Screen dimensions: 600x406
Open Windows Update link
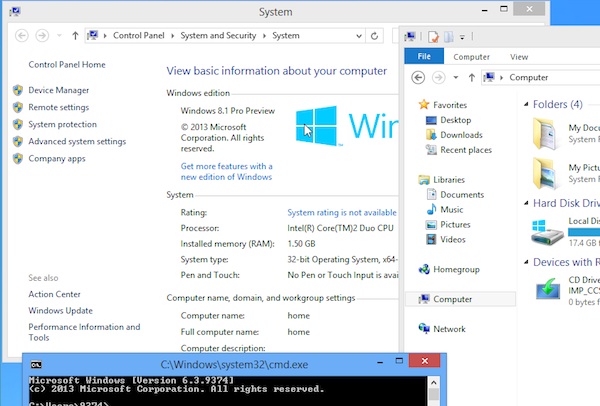tap(60, 311)
